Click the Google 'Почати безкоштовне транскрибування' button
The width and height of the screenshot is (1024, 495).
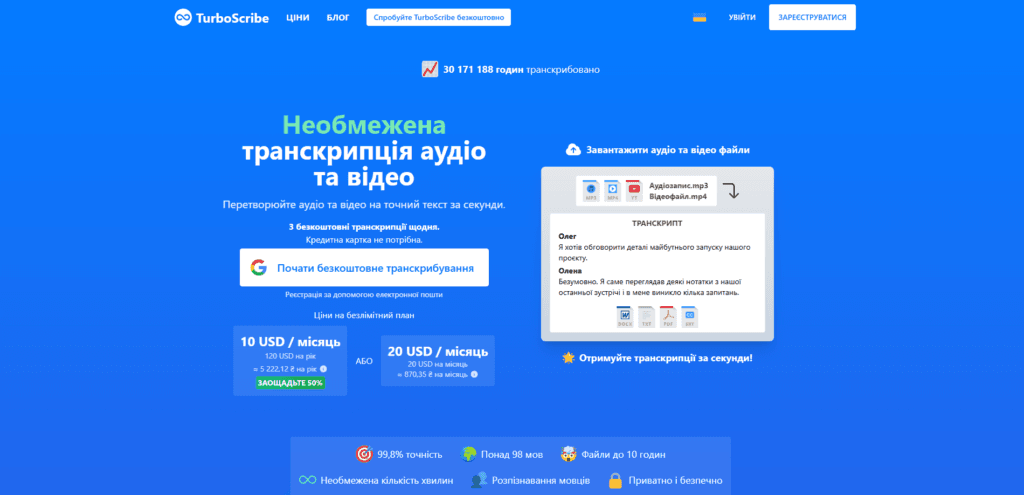(x=364, y=267)
